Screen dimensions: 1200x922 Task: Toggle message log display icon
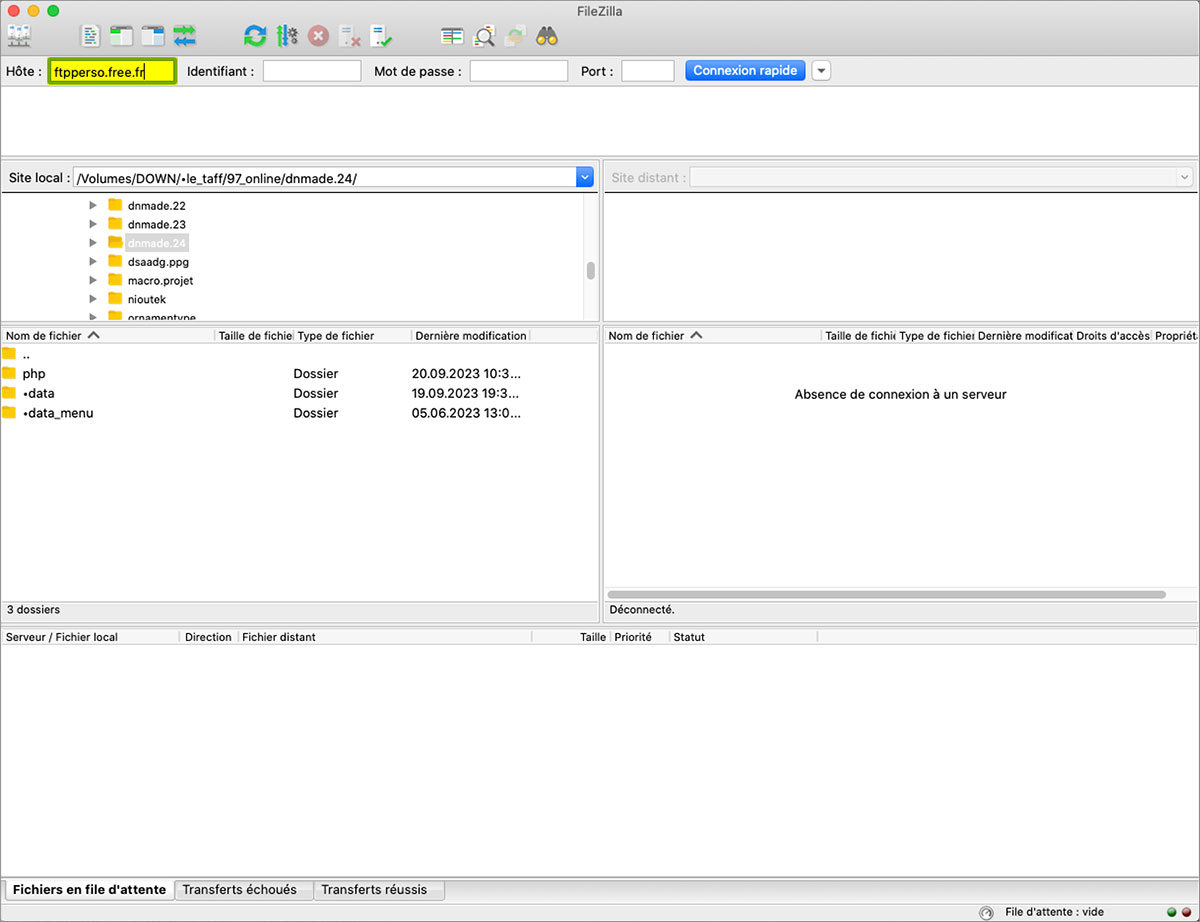point(91,37)
